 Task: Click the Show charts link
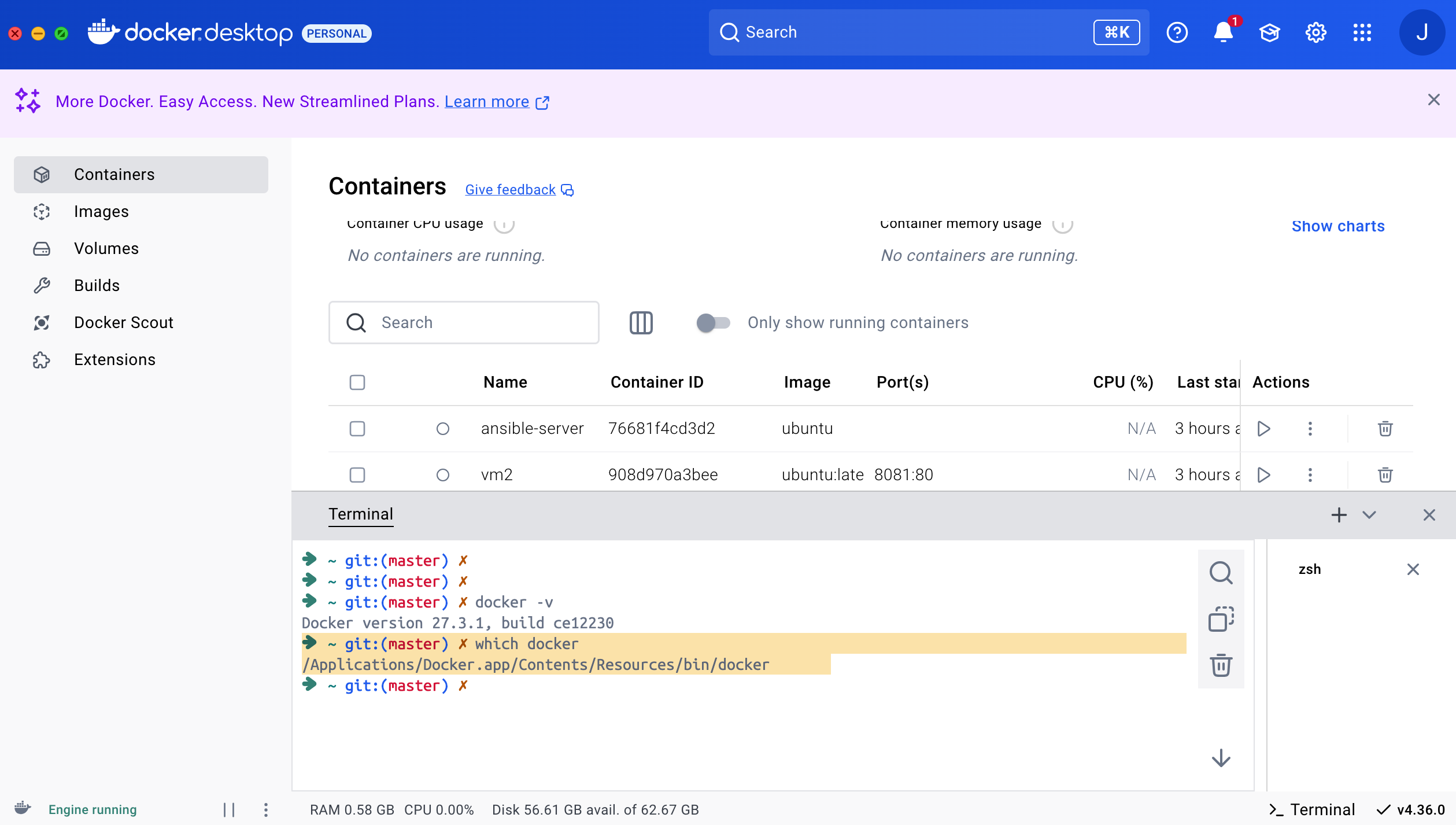tap(1338, 226)
